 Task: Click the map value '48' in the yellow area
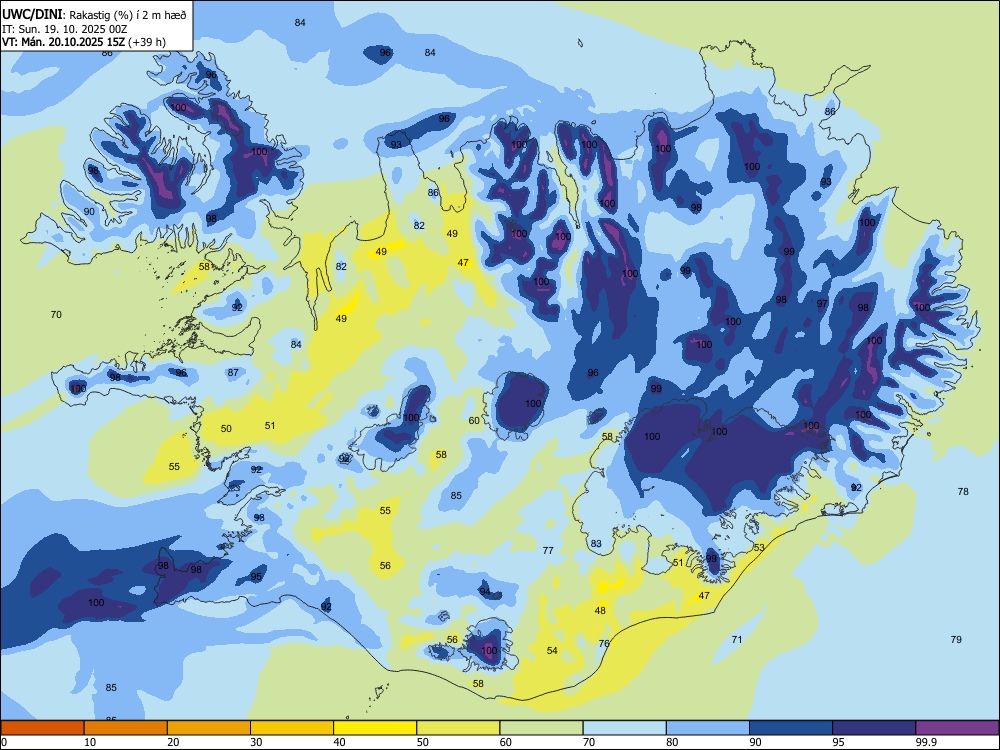pyautogui.click(x=600, y=610)
